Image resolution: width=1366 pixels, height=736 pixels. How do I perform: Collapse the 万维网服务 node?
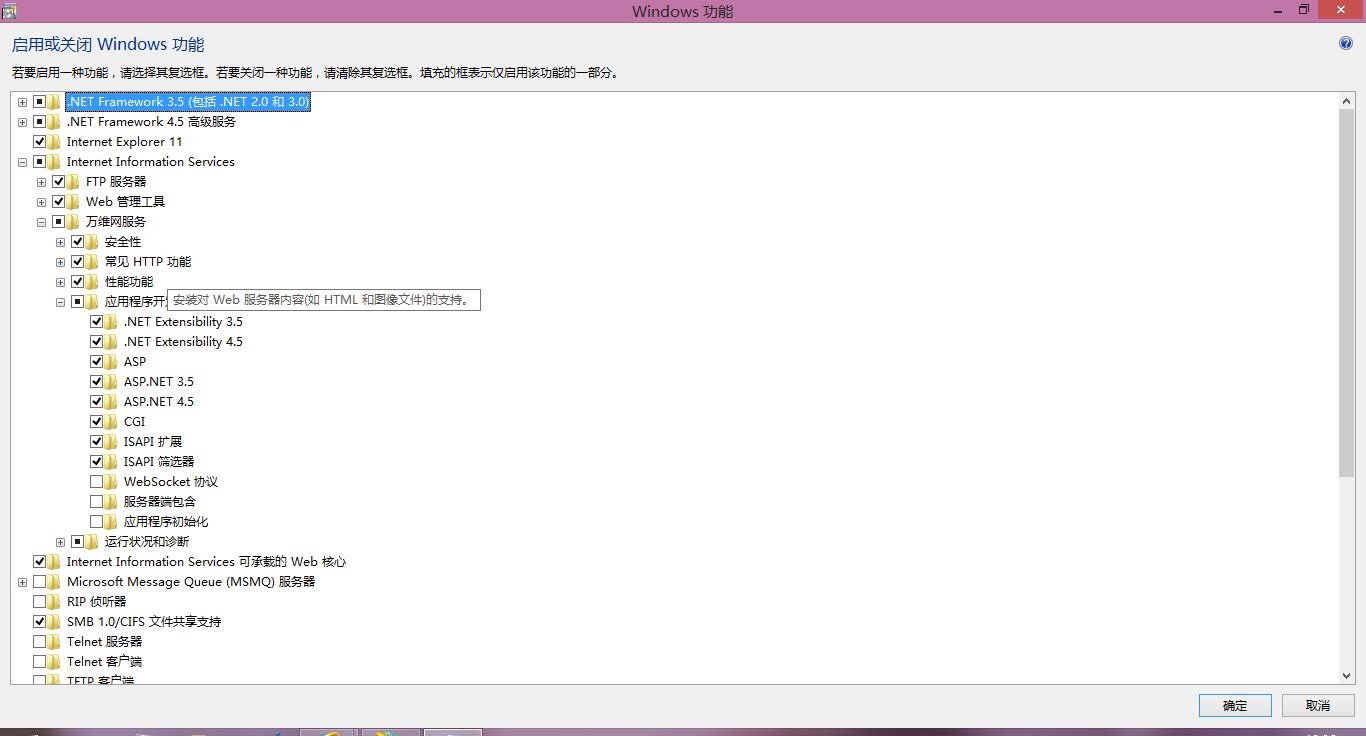tap(41, 222)
